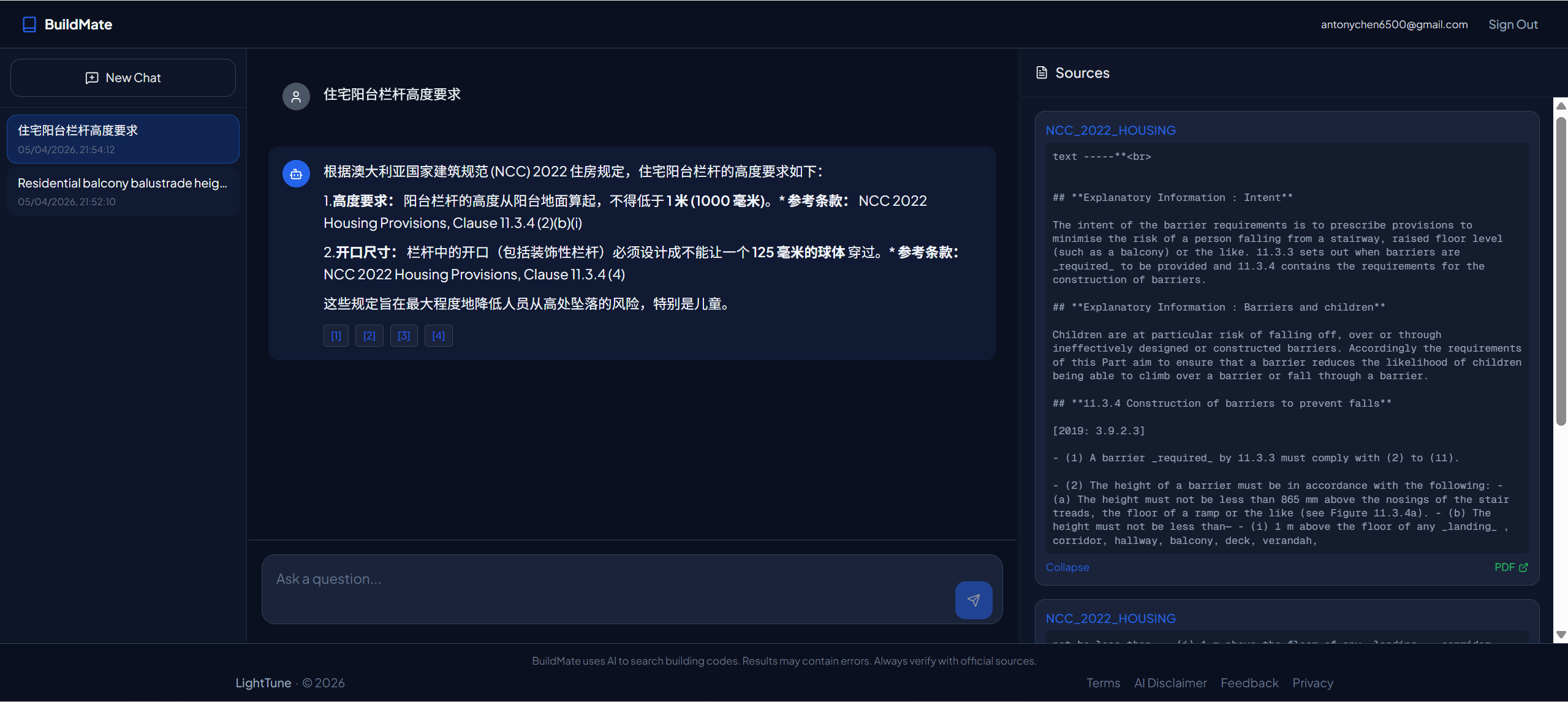Open the first NCC_2022_HOUSING source title

[x=1110, y=130]
